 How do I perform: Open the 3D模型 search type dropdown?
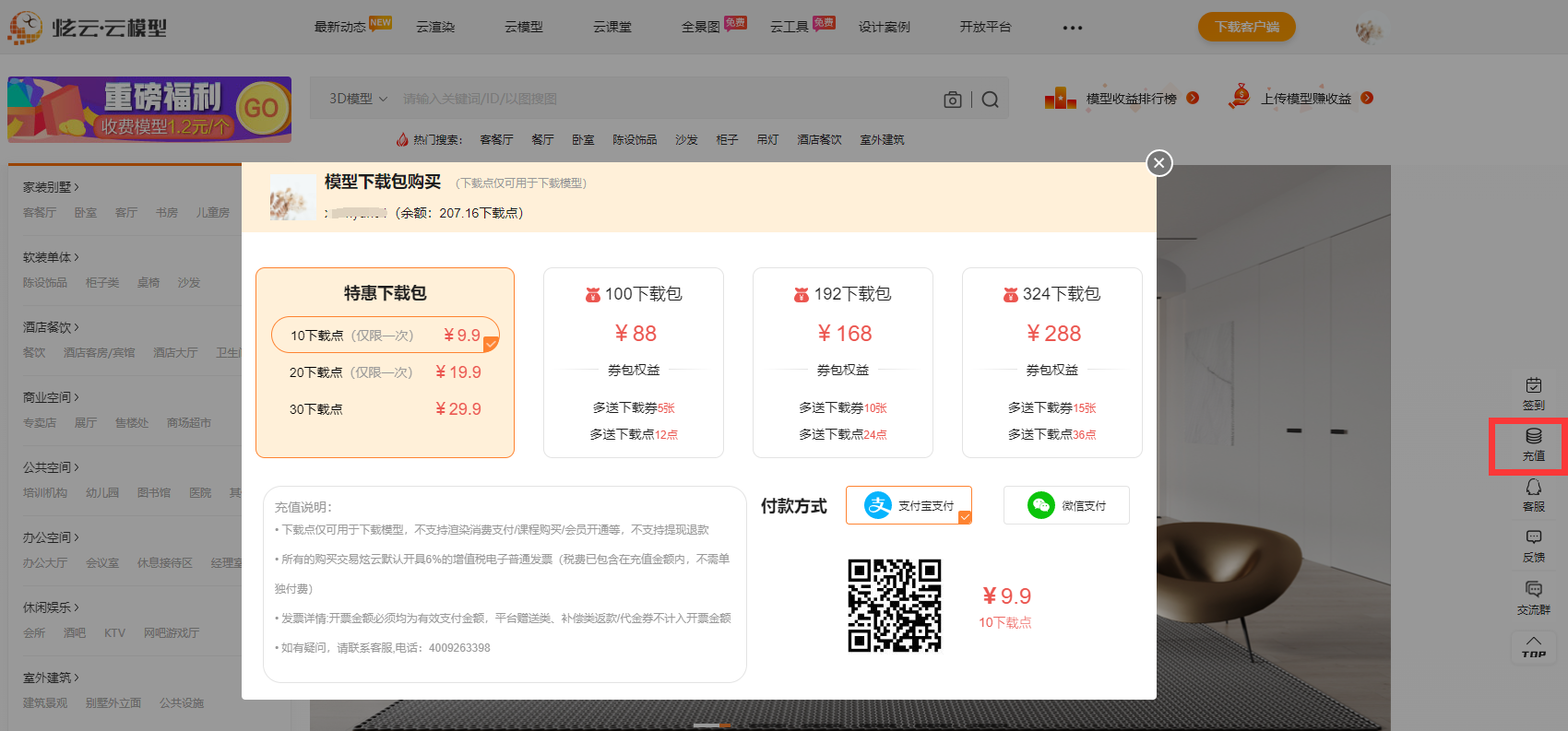pyautogui.click(x=358, y=99)
